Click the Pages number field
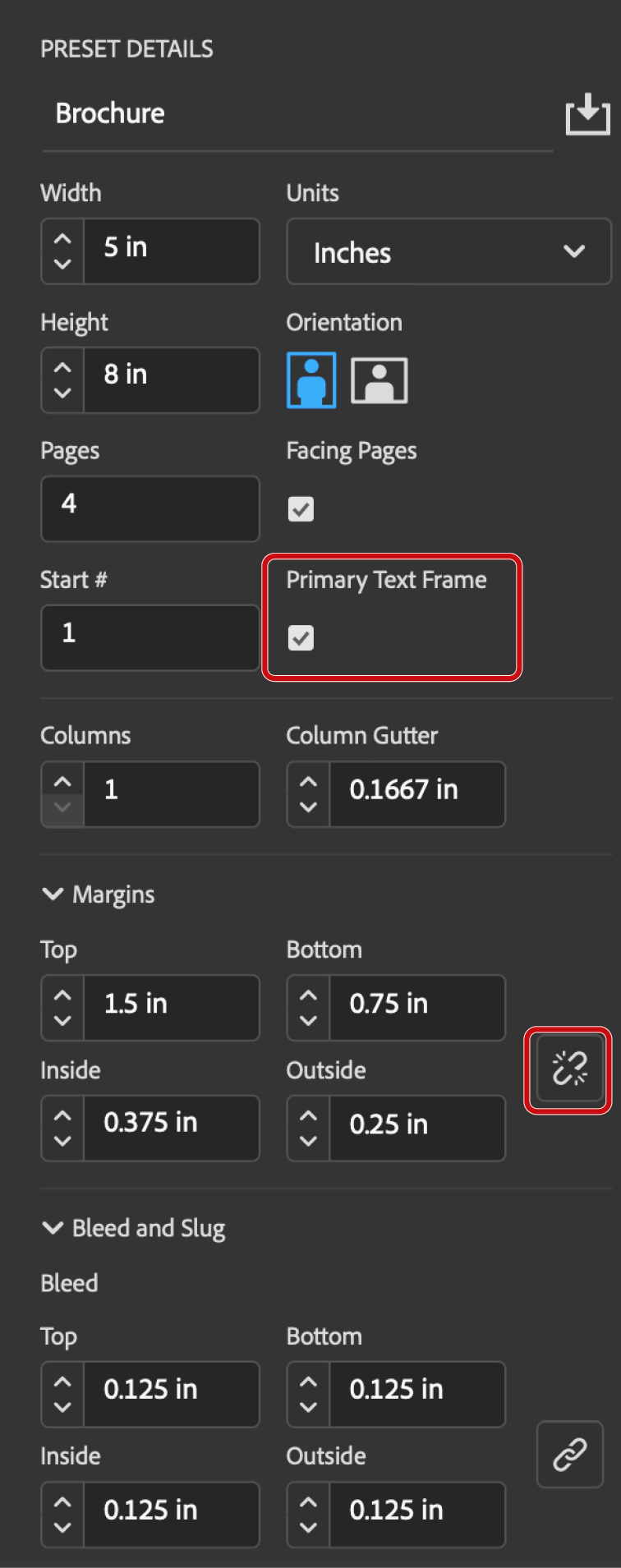Viewport: 621px width, 1568px height. tap(150, 508)
